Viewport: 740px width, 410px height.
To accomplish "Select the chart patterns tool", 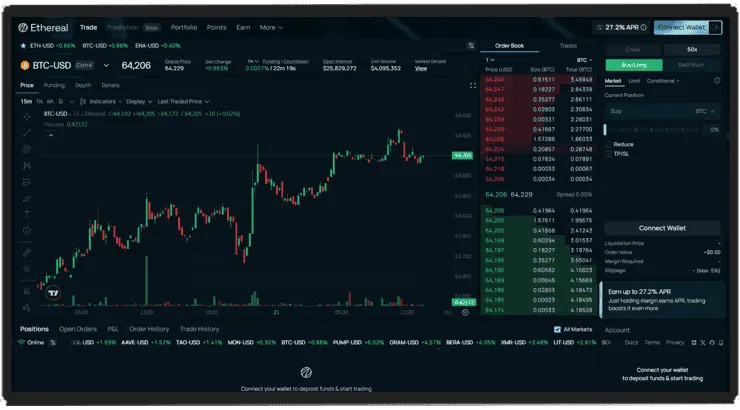I will (x=27, y=166).
